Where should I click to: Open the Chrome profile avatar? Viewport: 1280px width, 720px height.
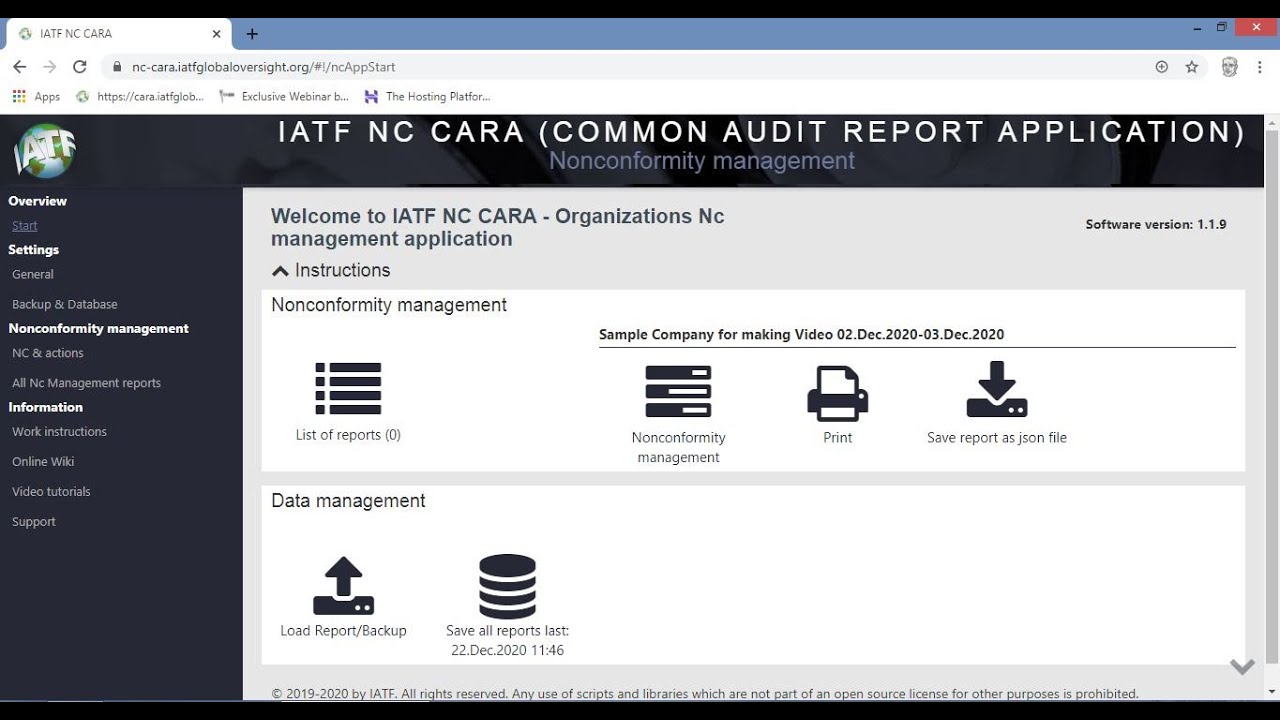[1230, 67]
